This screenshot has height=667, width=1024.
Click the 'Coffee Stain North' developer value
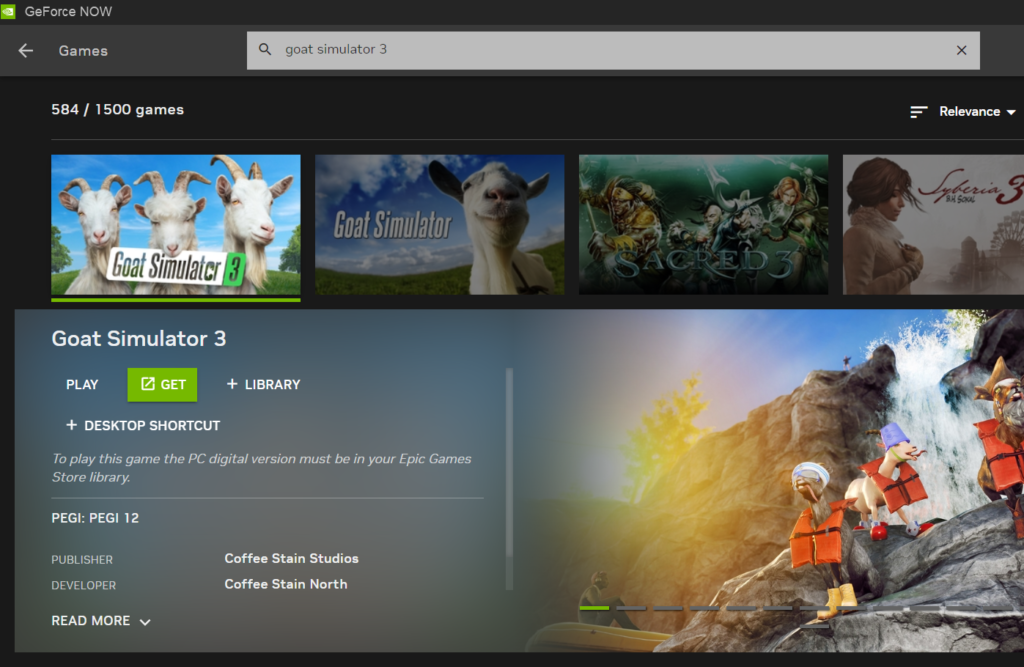[286, 584]
